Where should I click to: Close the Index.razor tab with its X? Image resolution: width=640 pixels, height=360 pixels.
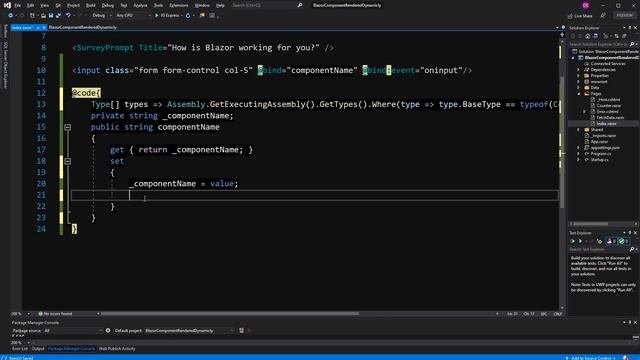tap(44, 27)
